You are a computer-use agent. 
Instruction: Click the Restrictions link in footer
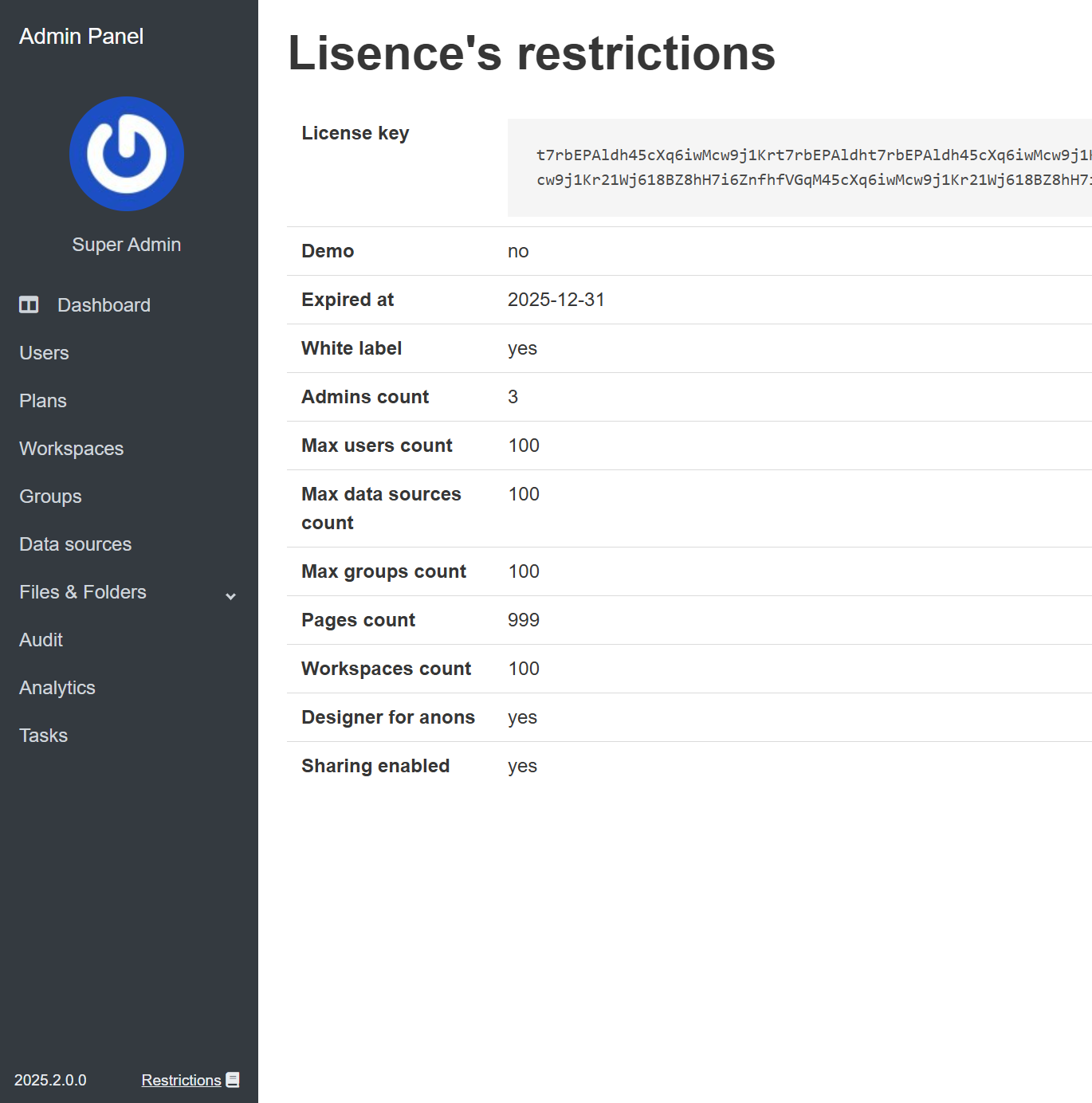point(181,1080)
